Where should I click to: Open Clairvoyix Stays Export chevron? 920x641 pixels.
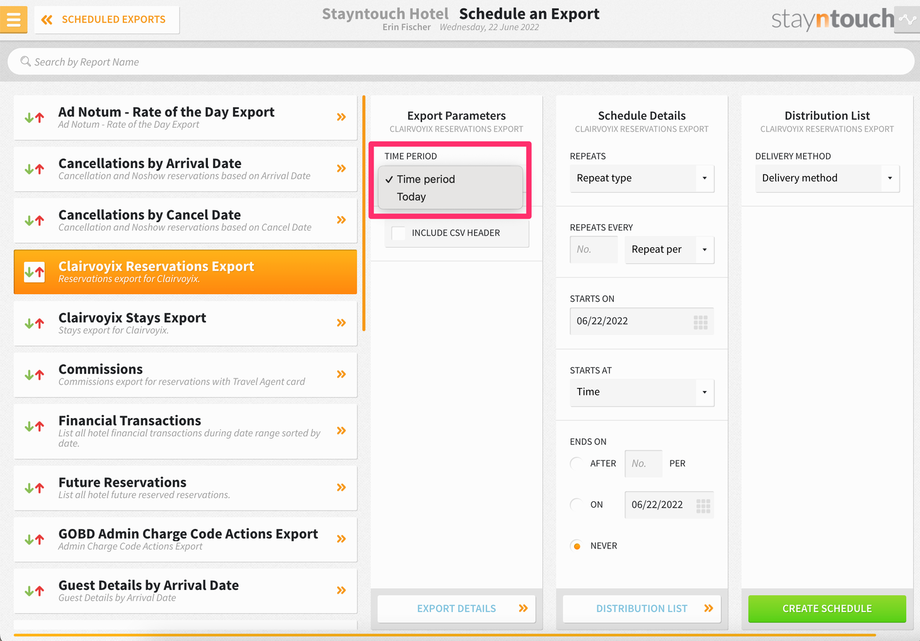(341, 323)
